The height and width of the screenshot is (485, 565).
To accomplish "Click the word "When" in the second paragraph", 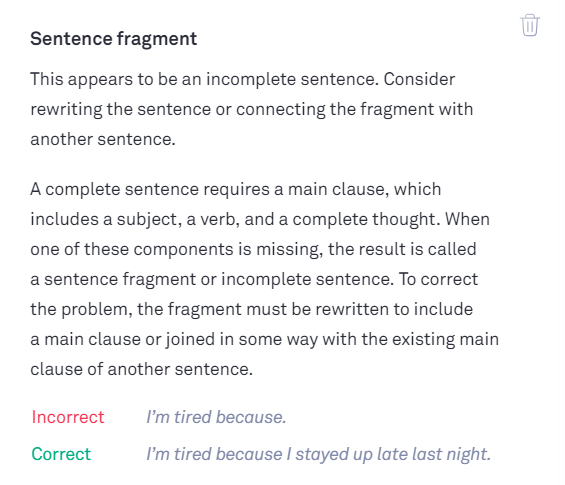I will coord(467,219).
